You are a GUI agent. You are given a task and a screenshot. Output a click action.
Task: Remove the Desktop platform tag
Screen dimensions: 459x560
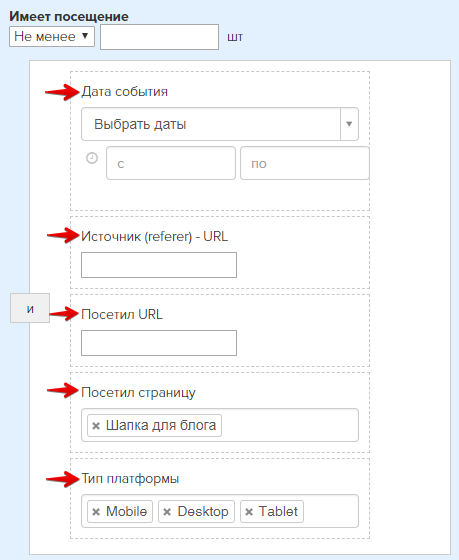click(167, 512)
